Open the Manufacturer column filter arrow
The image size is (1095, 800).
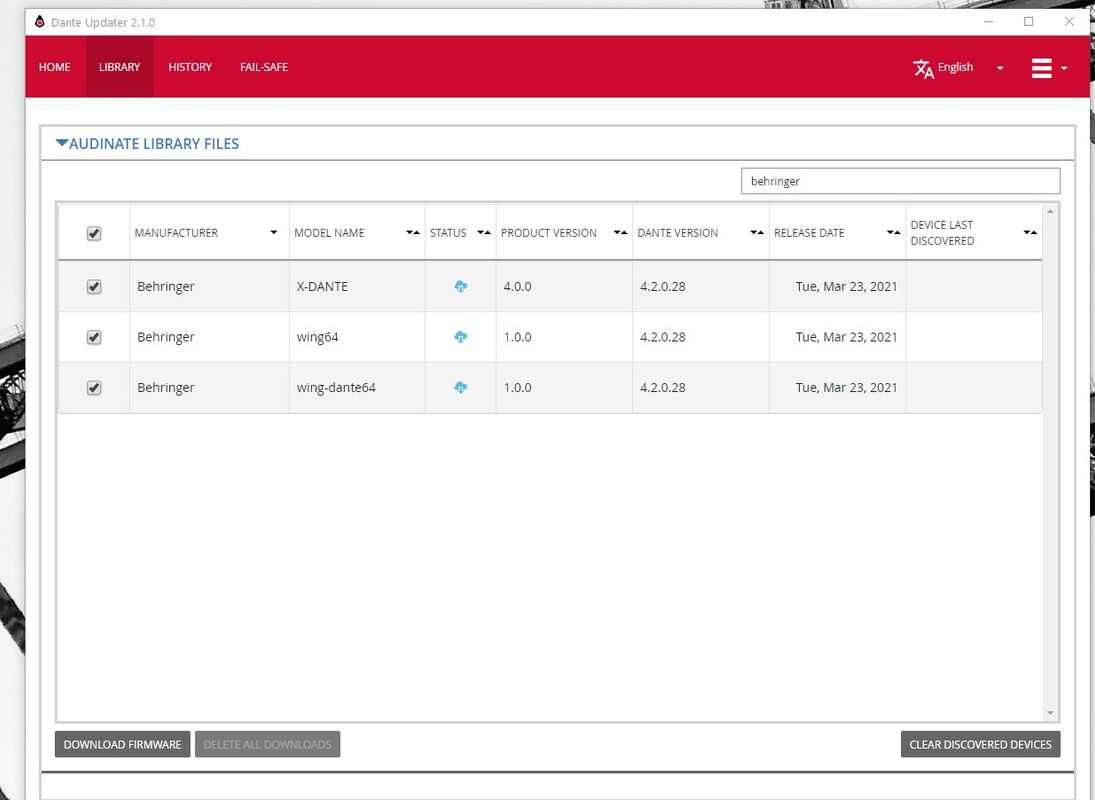tap(274, 232)
